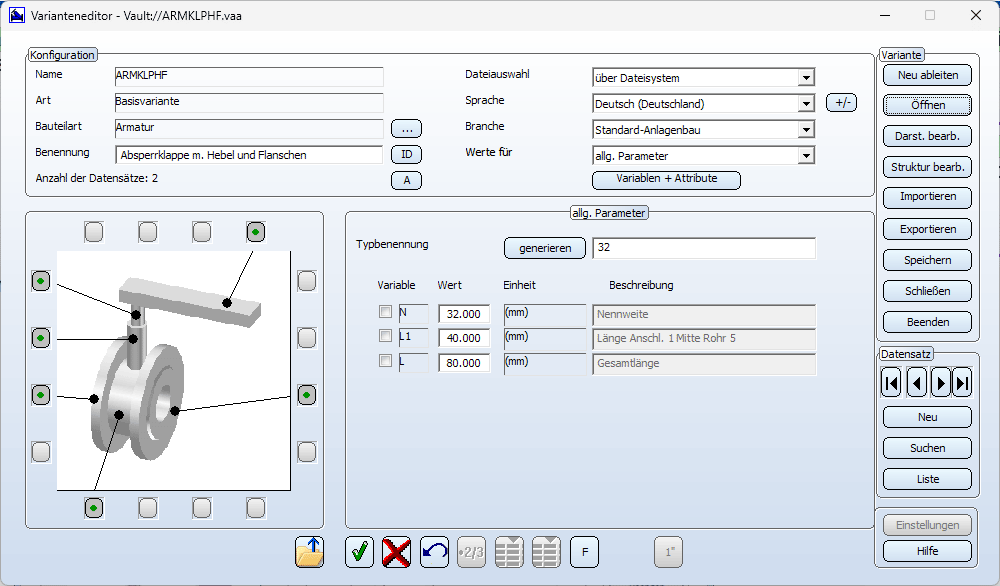Jump to the first data record
The image size is (1000, 586).
(x=891, y=383)
